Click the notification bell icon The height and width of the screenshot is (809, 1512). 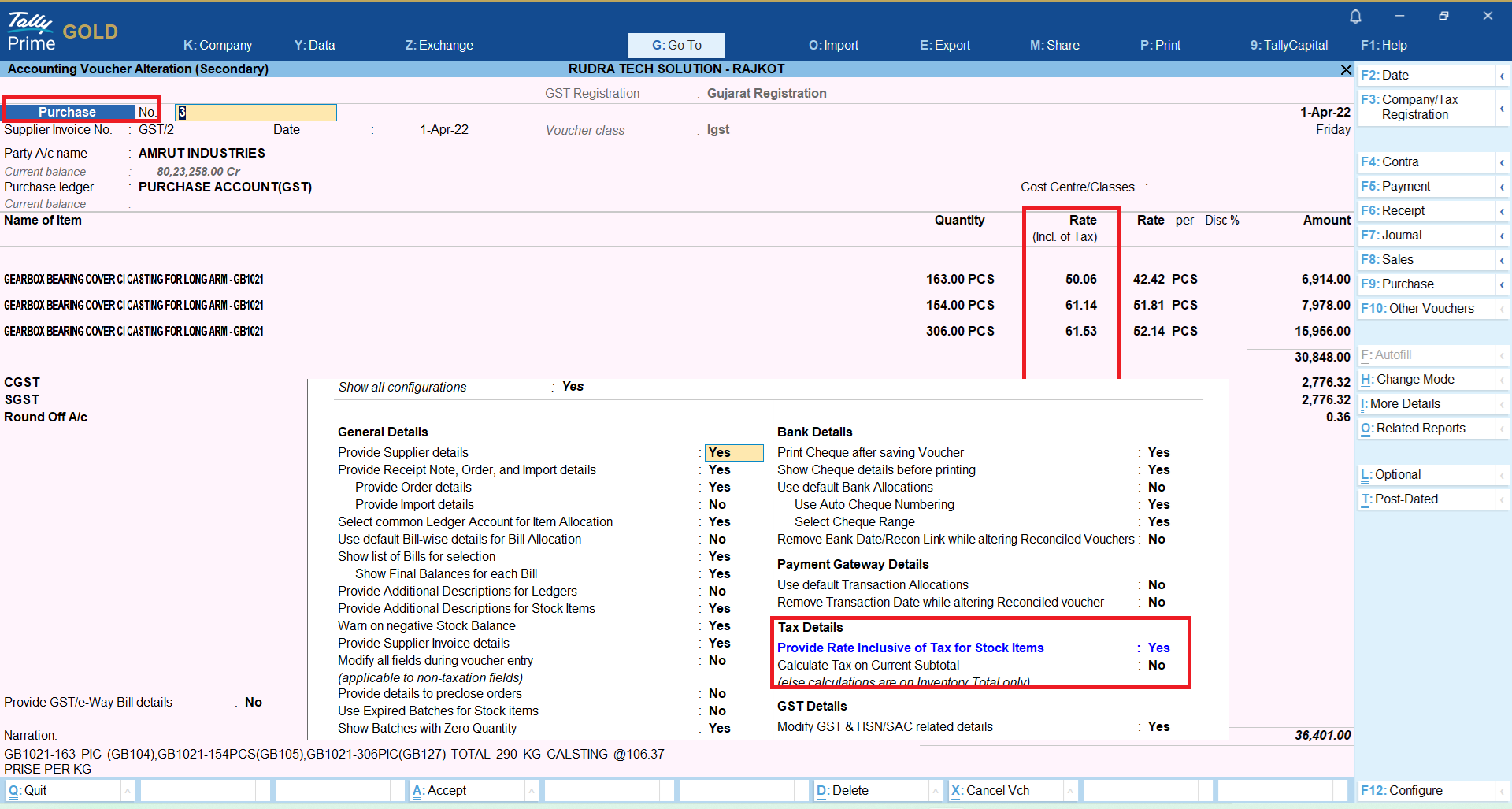[x=1355, y=17]
